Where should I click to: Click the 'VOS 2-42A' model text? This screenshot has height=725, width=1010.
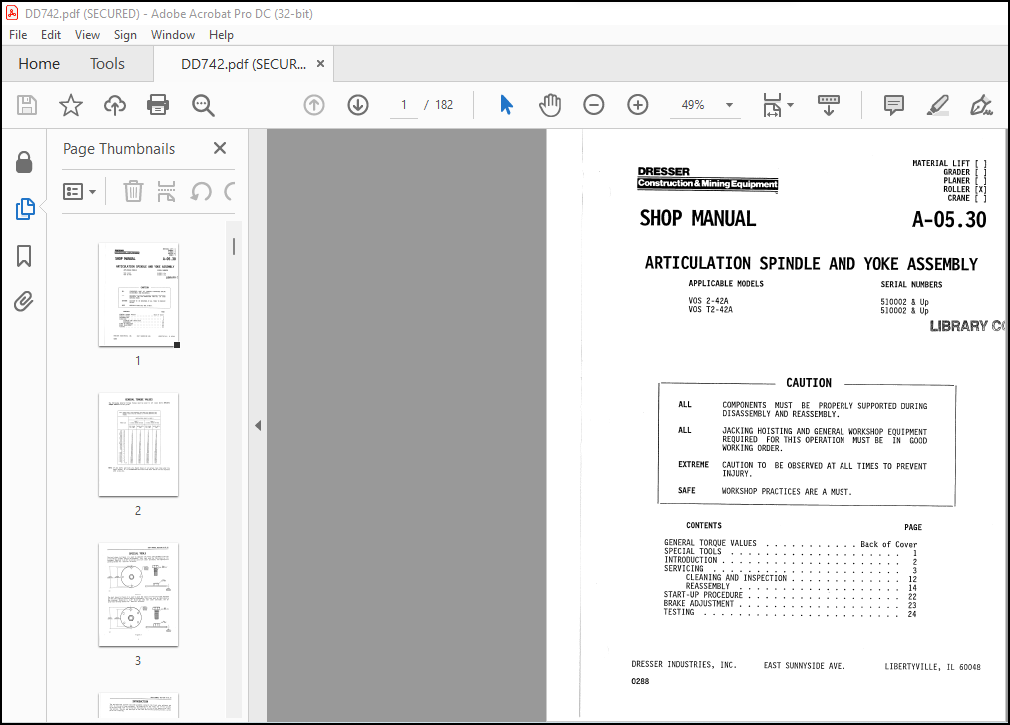[x=708, y=301]
